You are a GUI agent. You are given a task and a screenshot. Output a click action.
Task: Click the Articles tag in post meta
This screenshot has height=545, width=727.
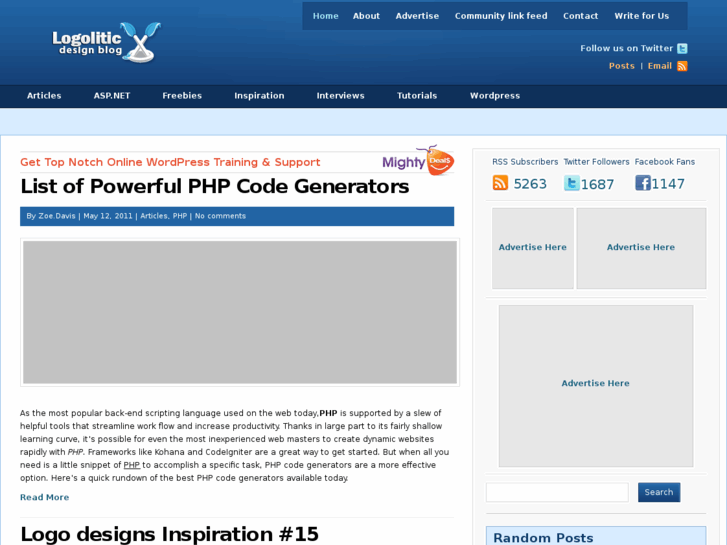(x=154, y=216)
